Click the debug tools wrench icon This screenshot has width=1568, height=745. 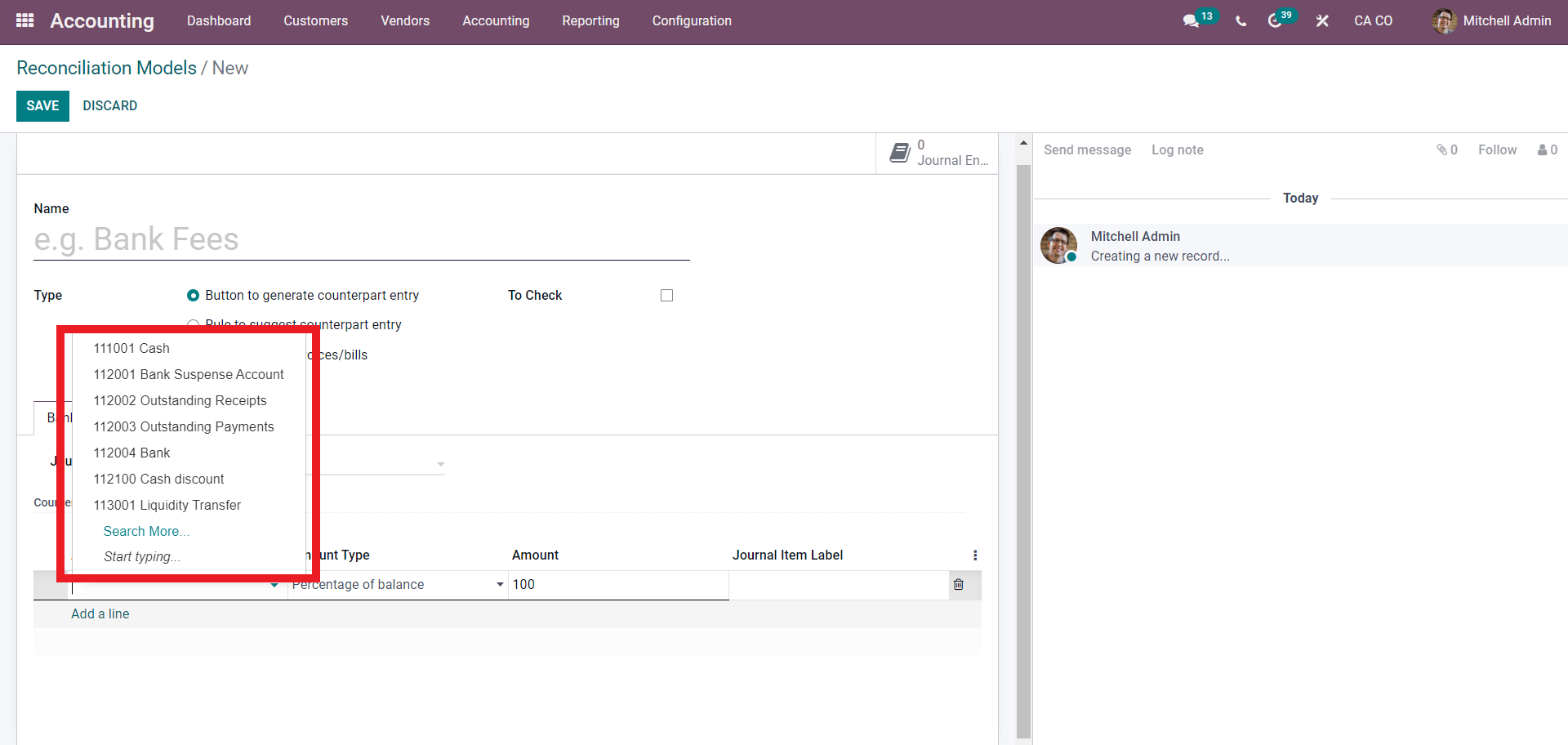click(x=1322, y=21)
